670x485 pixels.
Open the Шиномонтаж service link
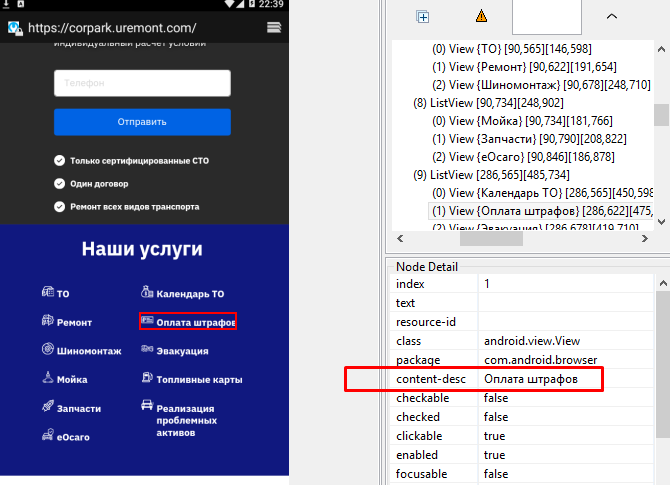89,351
